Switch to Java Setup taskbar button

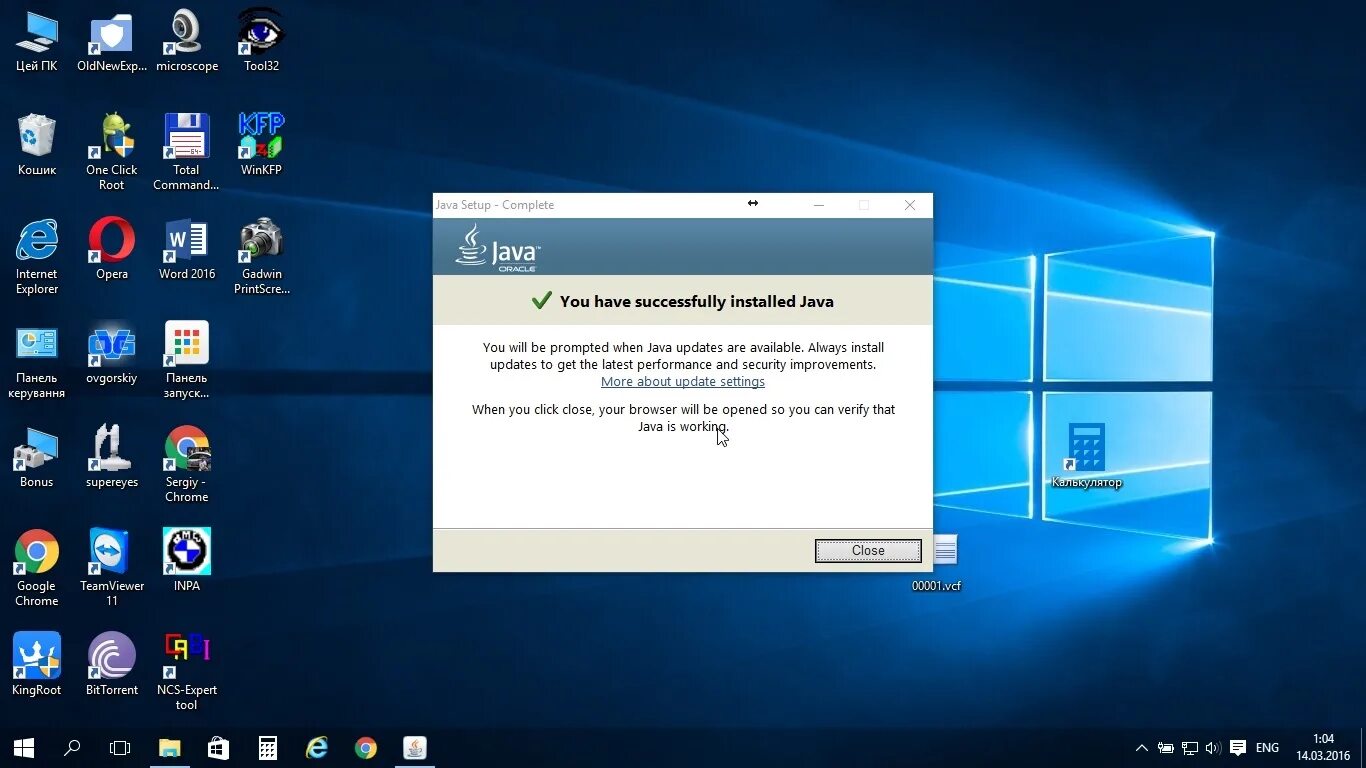coord(414,748)
